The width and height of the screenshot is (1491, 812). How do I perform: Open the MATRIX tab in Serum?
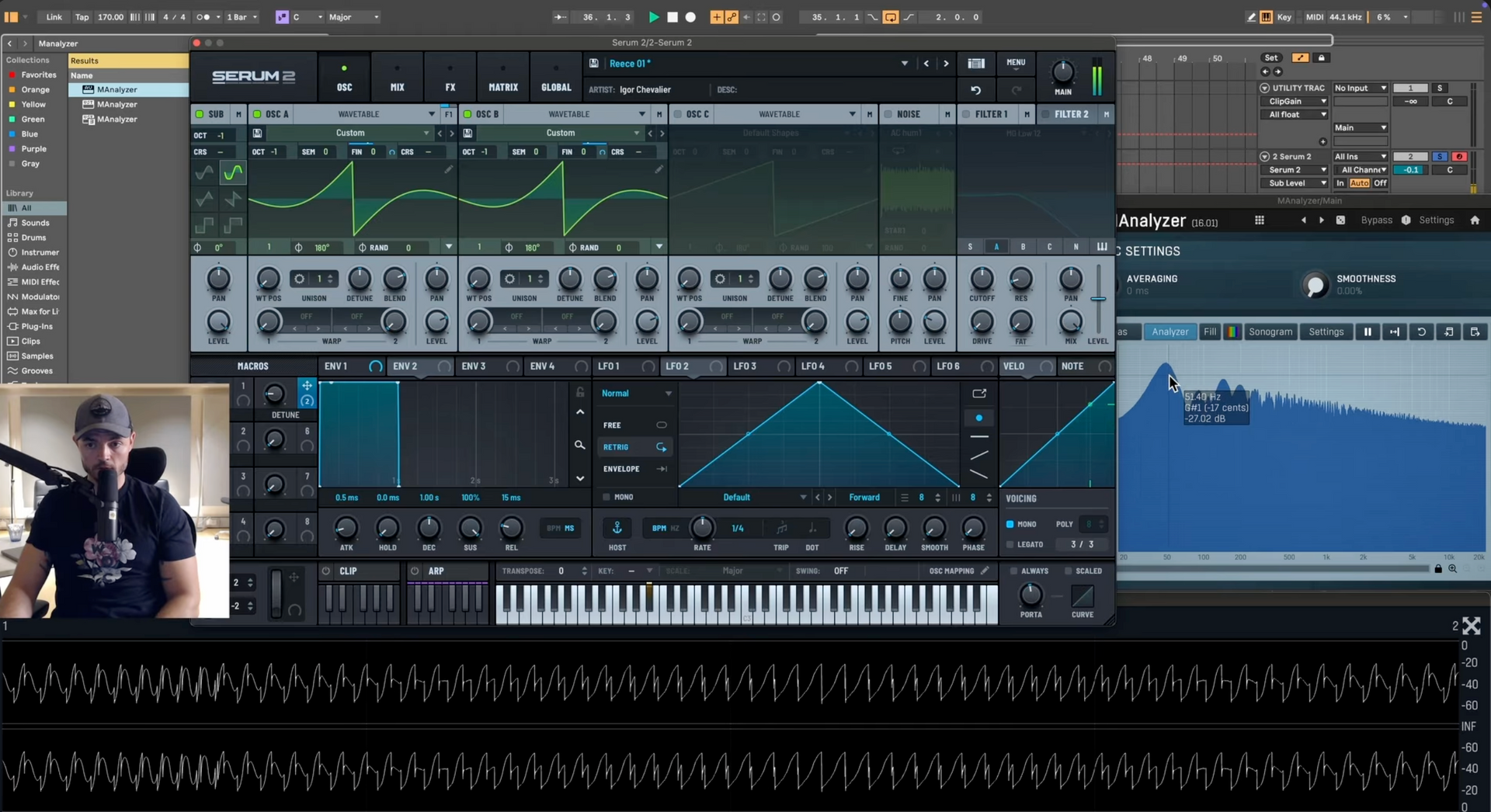[502, 79]
